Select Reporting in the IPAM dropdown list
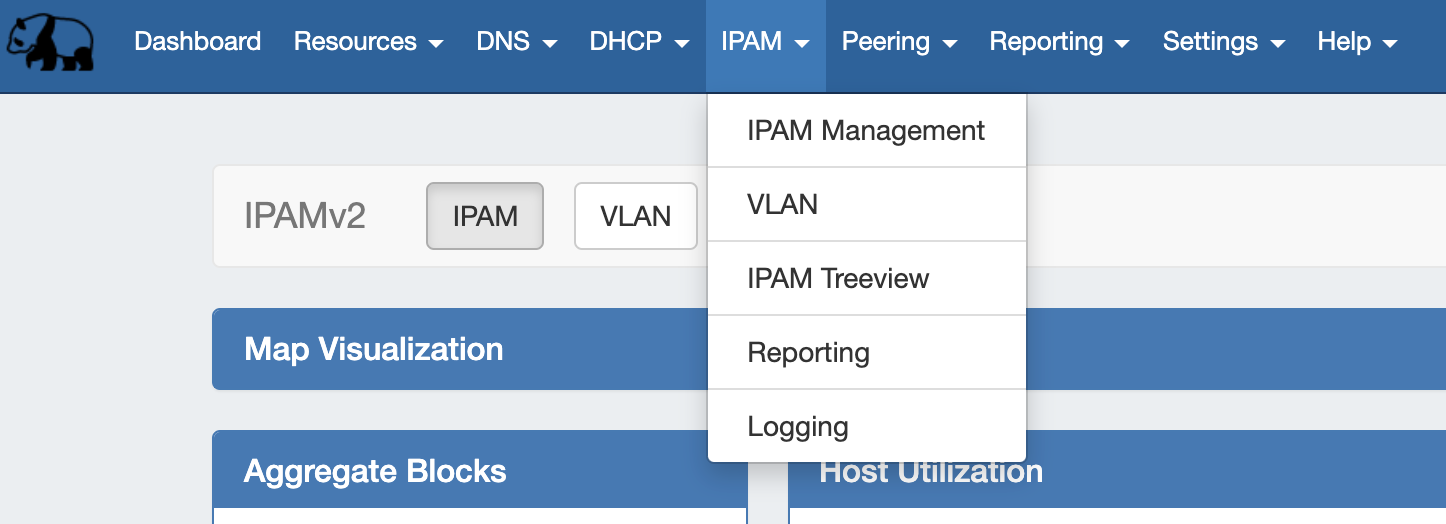Viewport: 1446px width, 524px height. tap(808, 353)
